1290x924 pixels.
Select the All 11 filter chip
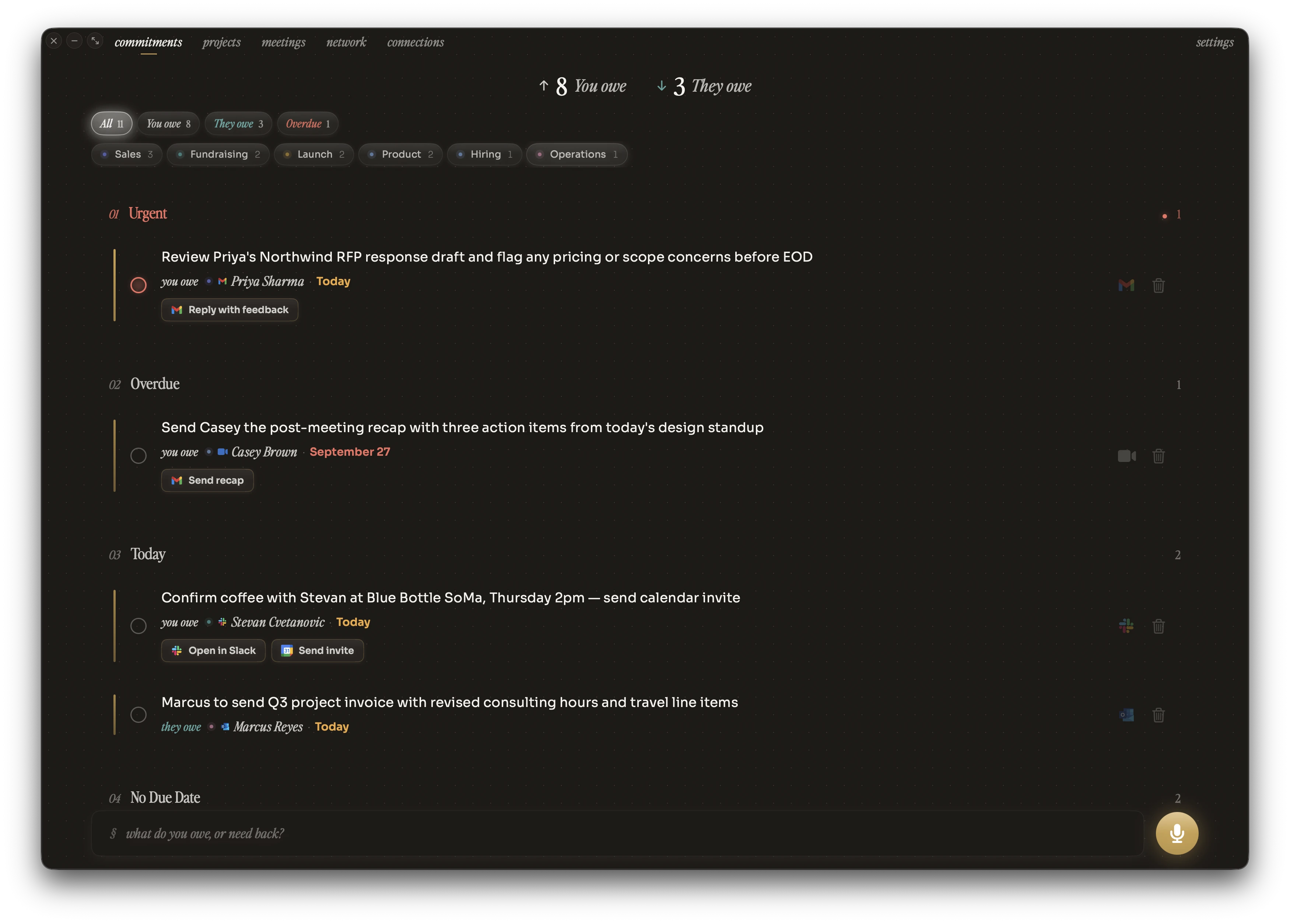[x=112, y=124]
